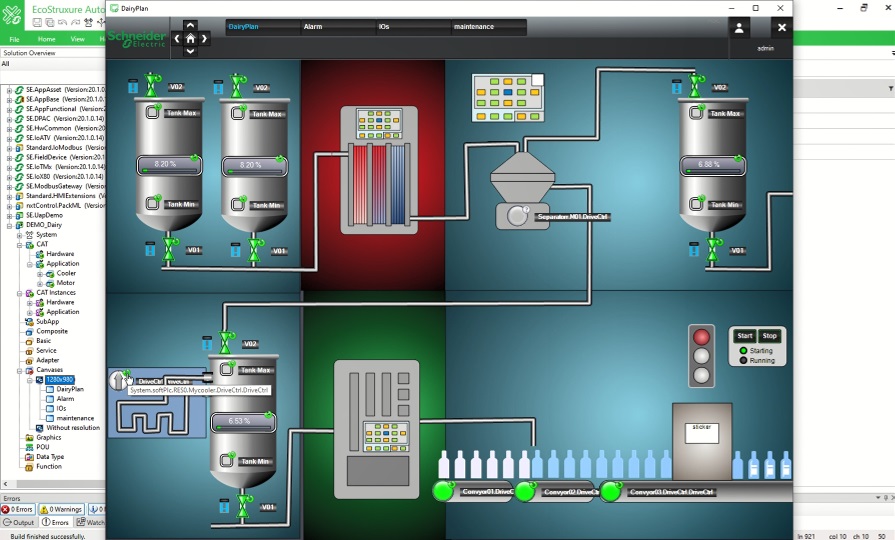
Task: Click the red stack light indicator
Action: pyautogui.click(x=701, y=338)
